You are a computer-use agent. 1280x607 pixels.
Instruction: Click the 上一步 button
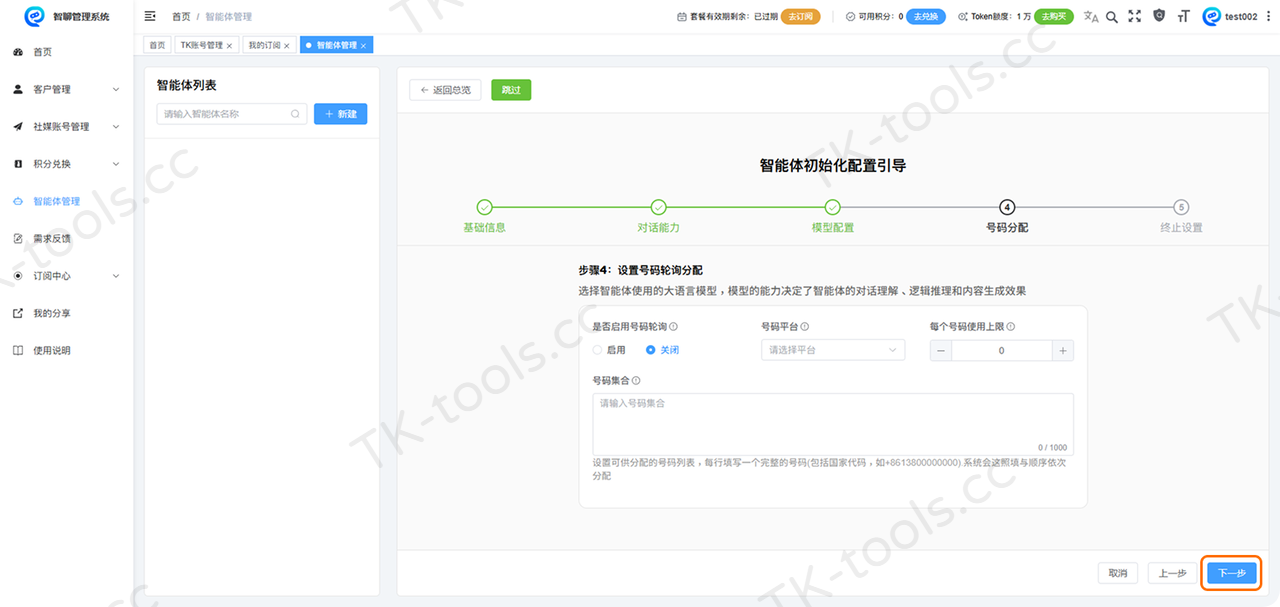click(x=1173, y=573)
